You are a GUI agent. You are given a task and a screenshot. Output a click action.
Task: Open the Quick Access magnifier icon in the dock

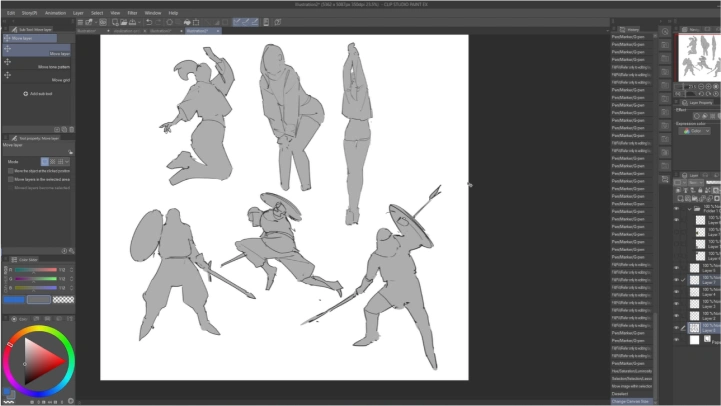(665, 32)
